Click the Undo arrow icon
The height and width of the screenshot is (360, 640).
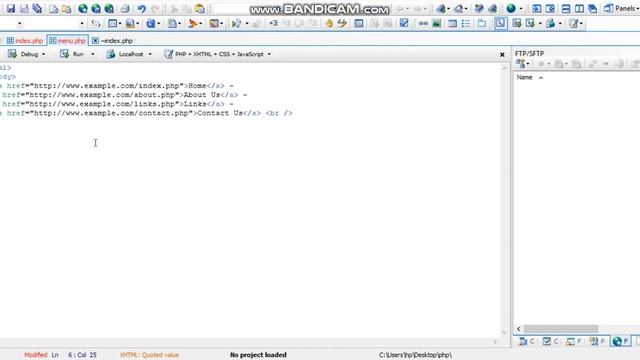[141, 9]
